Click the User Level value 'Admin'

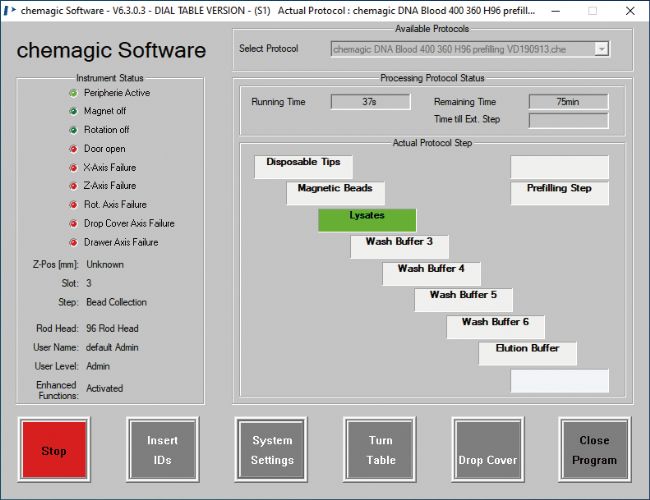tap(98, 367)
